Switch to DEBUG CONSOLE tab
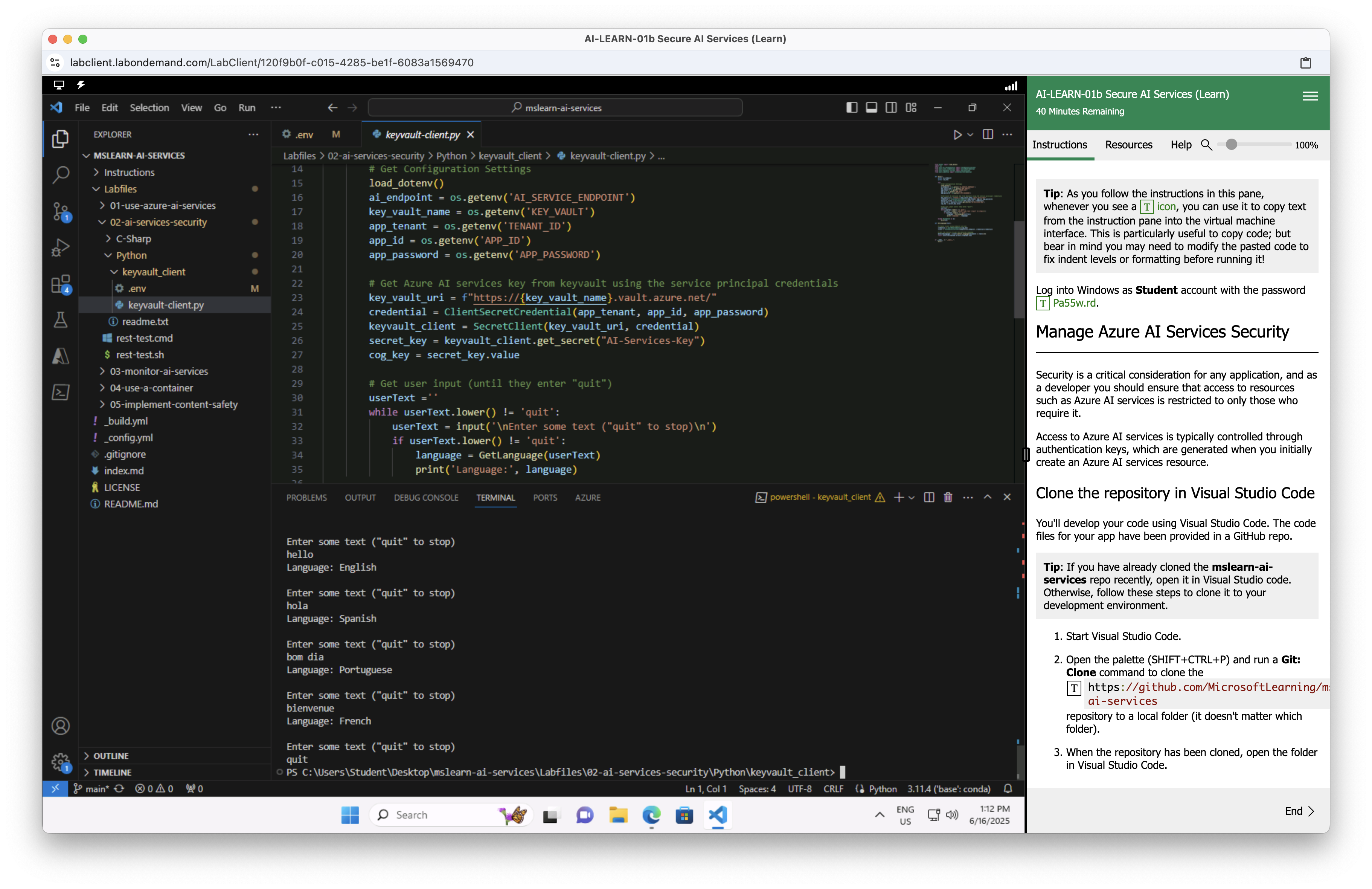The width and height of the screenshot is (1372, 889). pyautogui.click(x=426, y=497)
